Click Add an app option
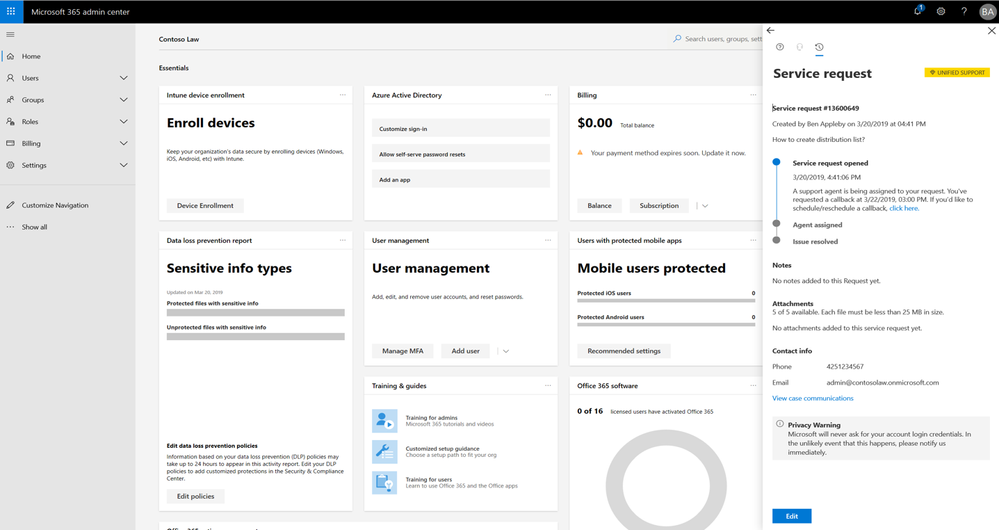The height and width of the screenshot is (530, 999). click(x=461, y=179)
